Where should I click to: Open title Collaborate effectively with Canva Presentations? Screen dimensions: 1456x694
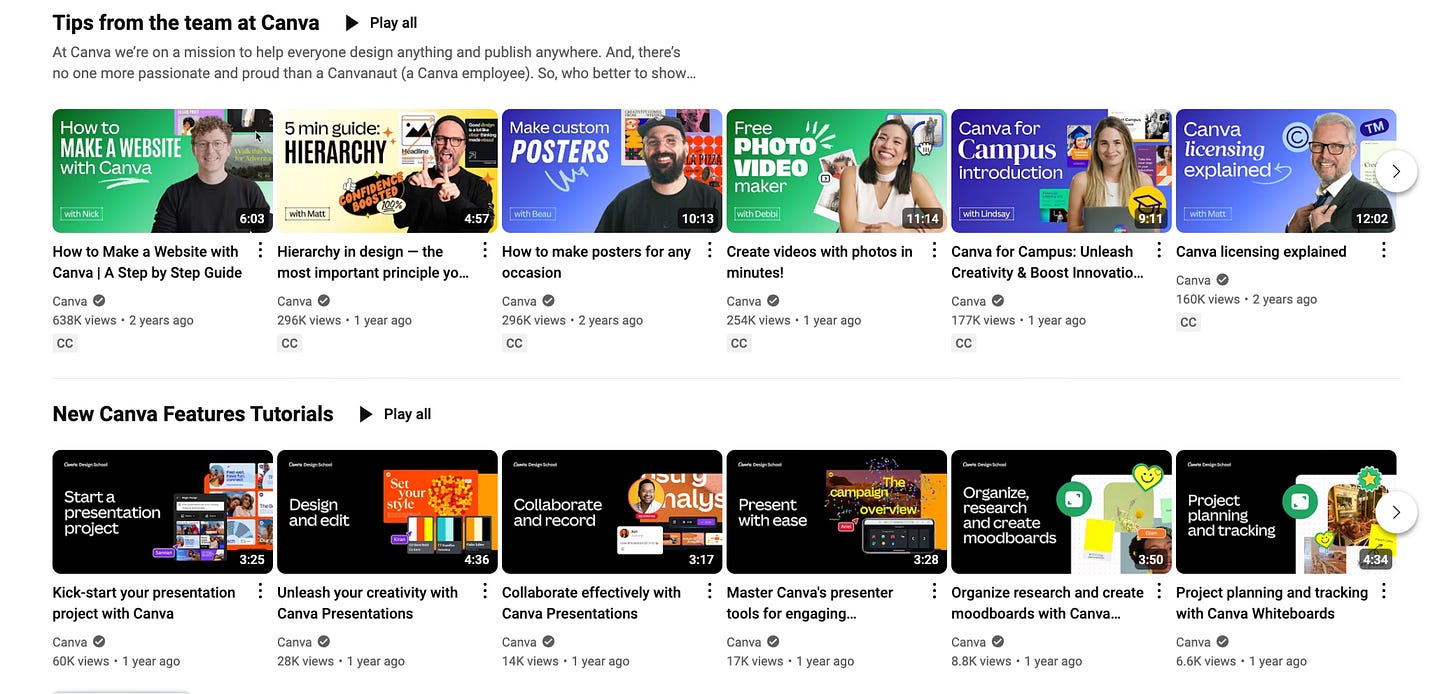click(591, 603)
